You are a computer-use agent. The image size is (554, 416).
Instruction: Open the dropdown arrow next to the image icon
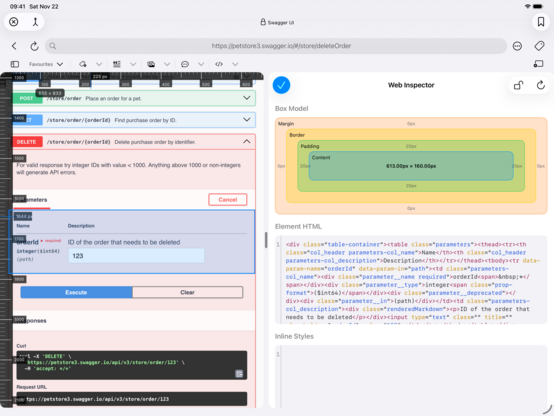[x=167, y=64]
